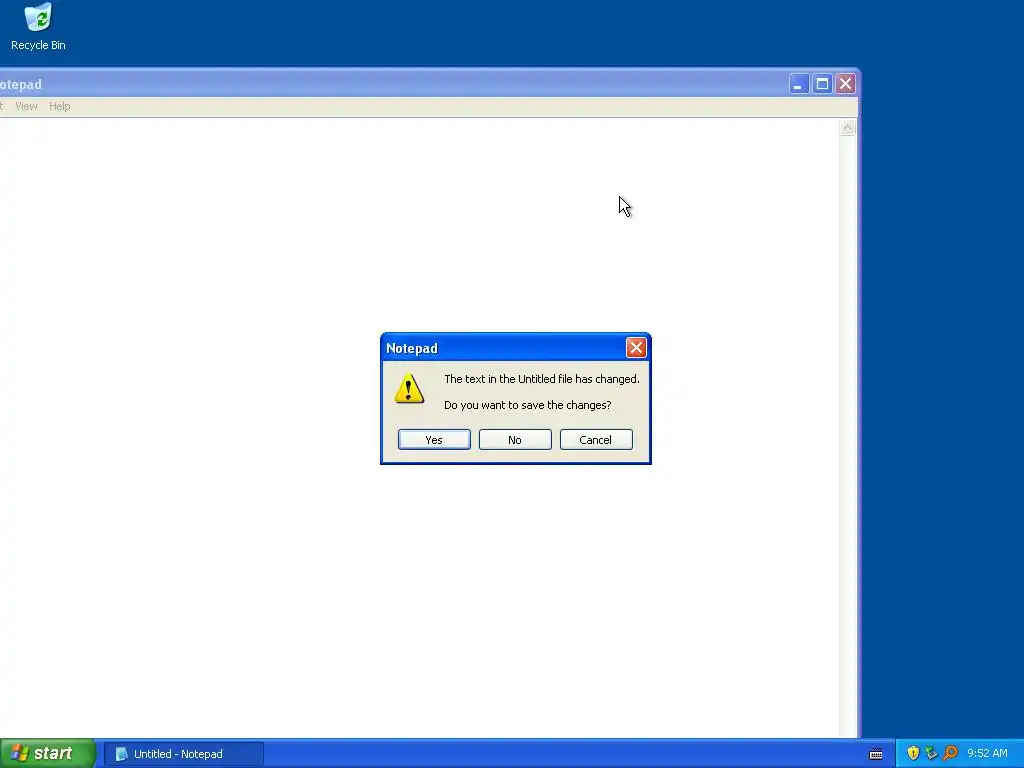Click the network connection tray icon
The height and width of the screenshot is (768, 1024).
[x=931, y=753]
